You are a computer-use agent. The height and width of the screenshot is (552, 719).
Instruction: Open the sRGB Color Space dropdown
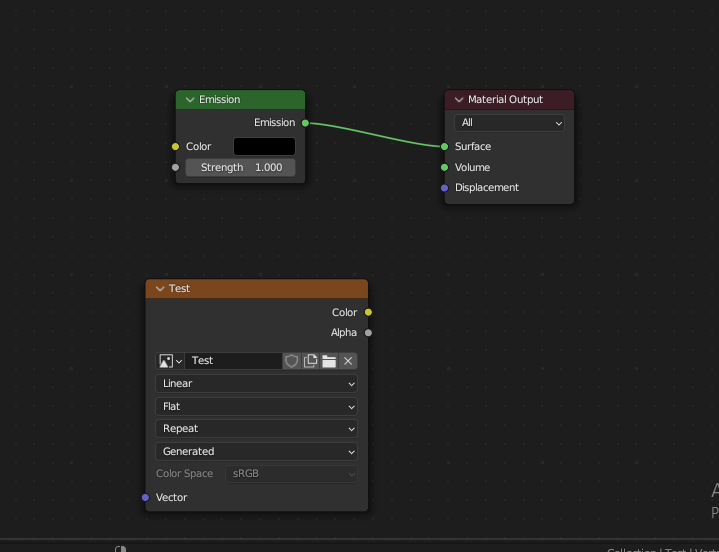pos(291,474)
